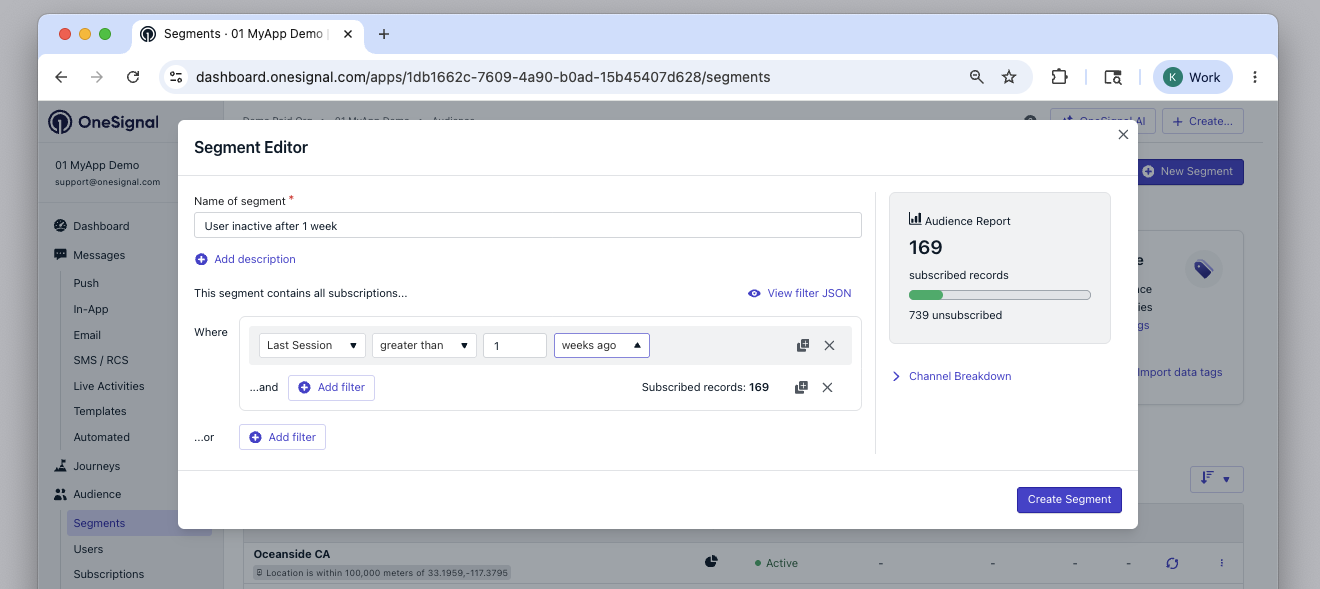Expand the Messages sidebar section
The image size is (1320, 589).
click(99, 255)
